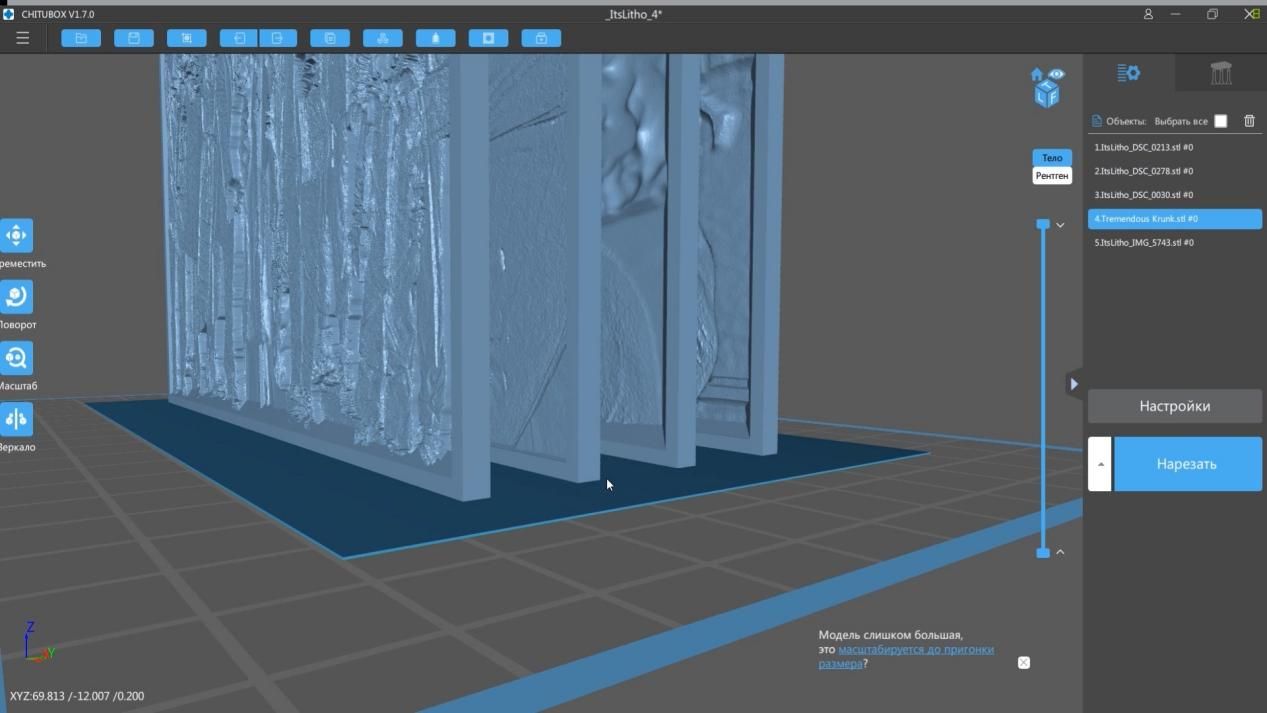Image resolution: width=1267 pixels, height=713 pixels.
Task: Select the Rotate (Поворот) tool
Action: pyautogui.click(x=16, y=297)
